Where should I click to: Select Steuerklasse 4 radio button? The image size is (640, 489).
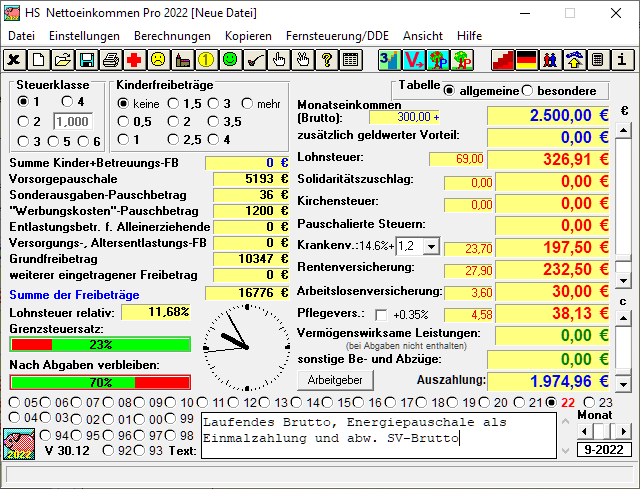coord(66,102)
